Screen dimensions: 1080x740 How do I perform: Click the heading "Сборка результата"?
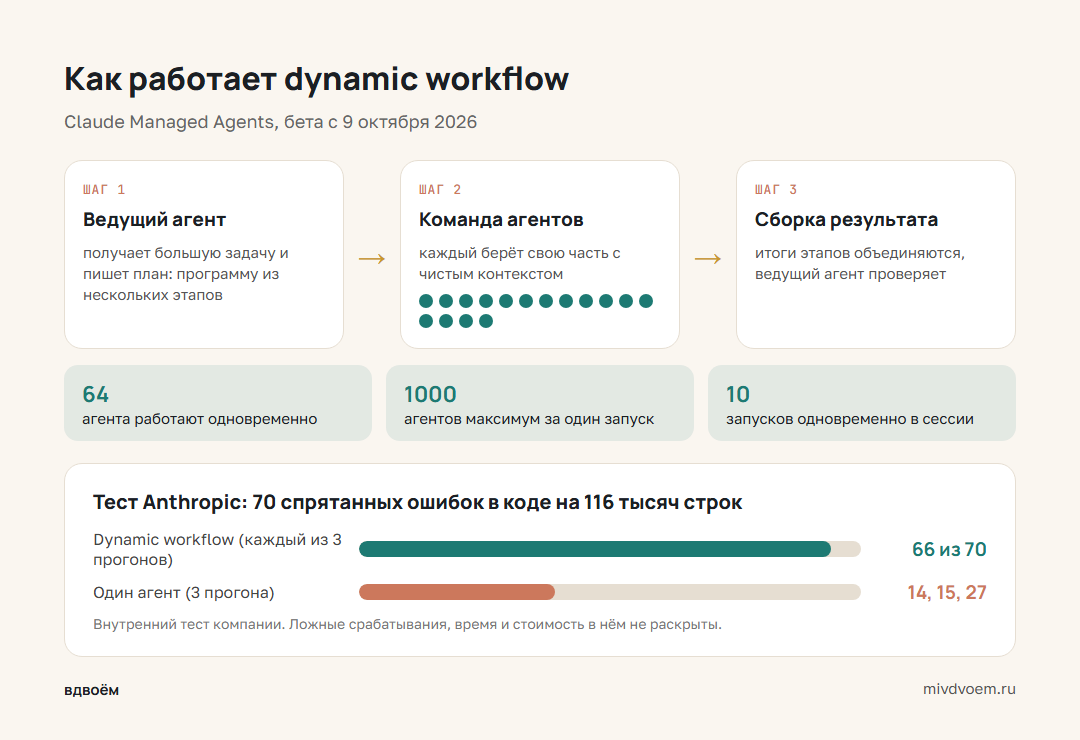846,220
